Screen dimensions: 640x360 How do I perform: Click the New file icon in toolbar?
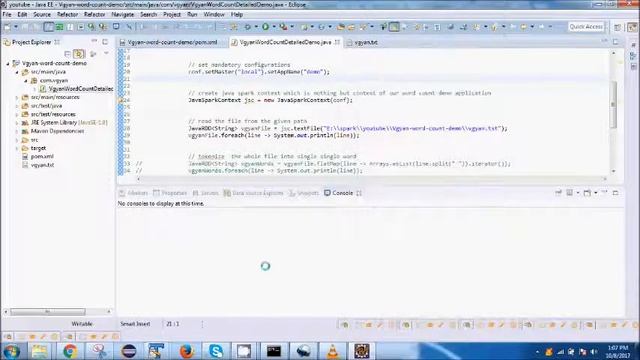pos(7,27)
